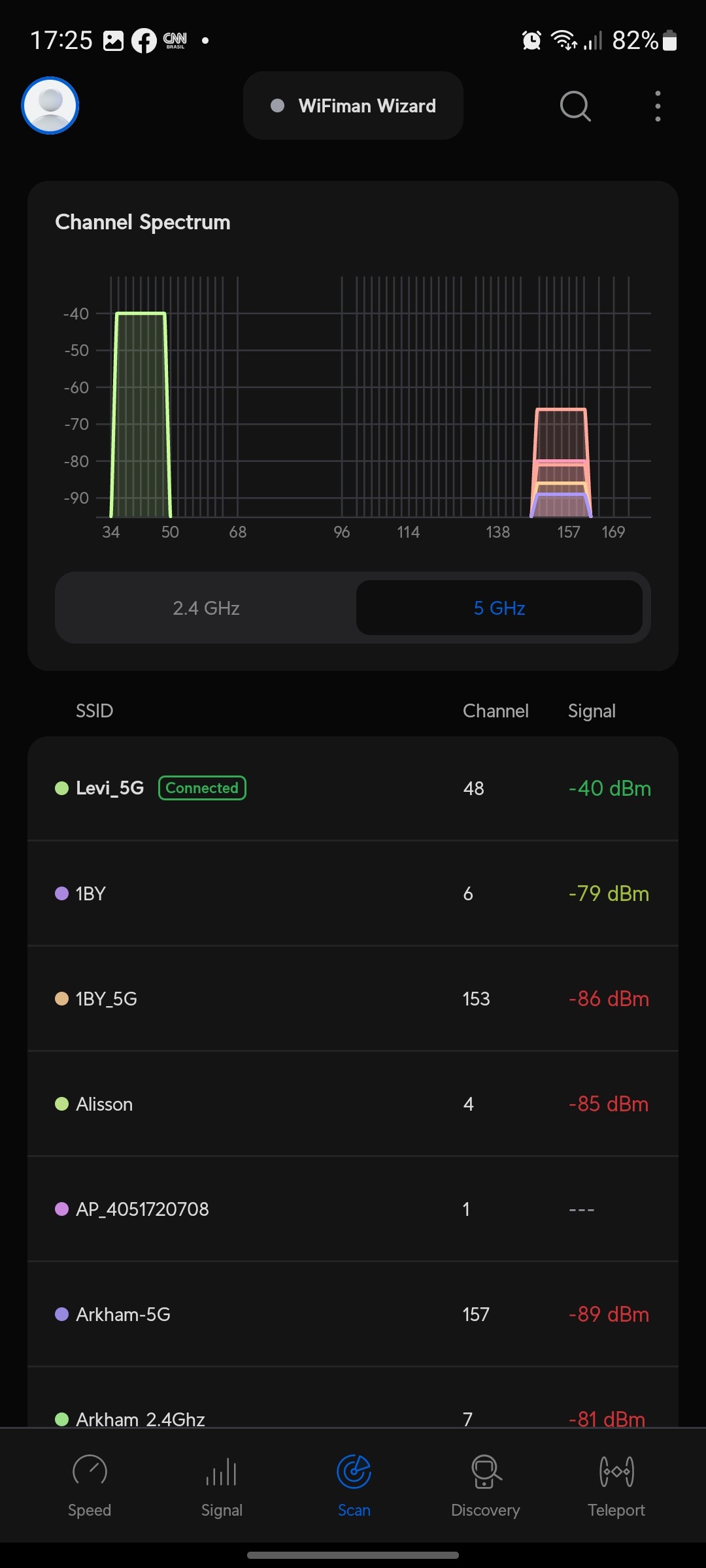
Task: Open the Alisson network row
Action: [x=353, y=1104]
